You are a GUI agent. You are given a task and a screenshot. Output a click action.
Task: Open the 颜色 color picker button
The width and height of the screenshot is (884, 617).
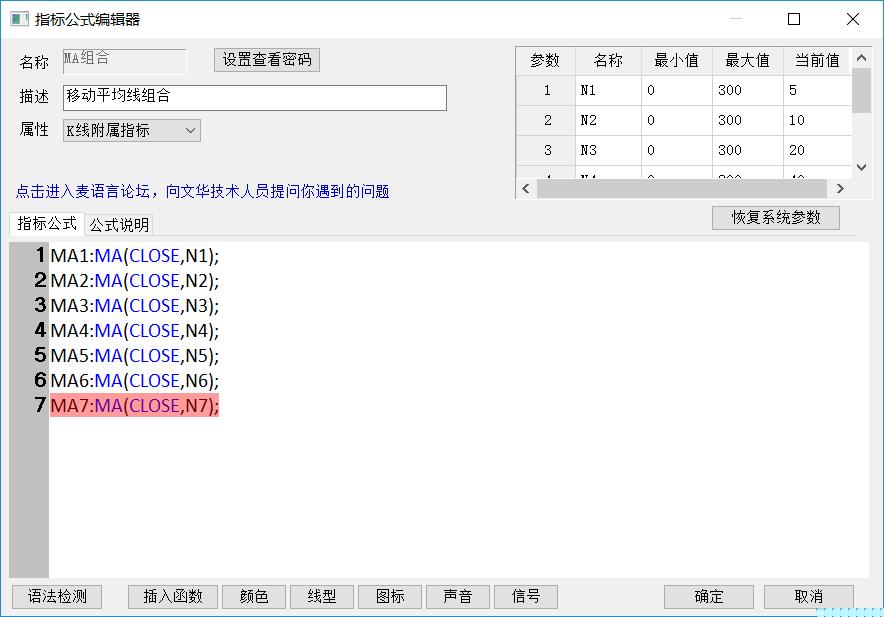254,597
